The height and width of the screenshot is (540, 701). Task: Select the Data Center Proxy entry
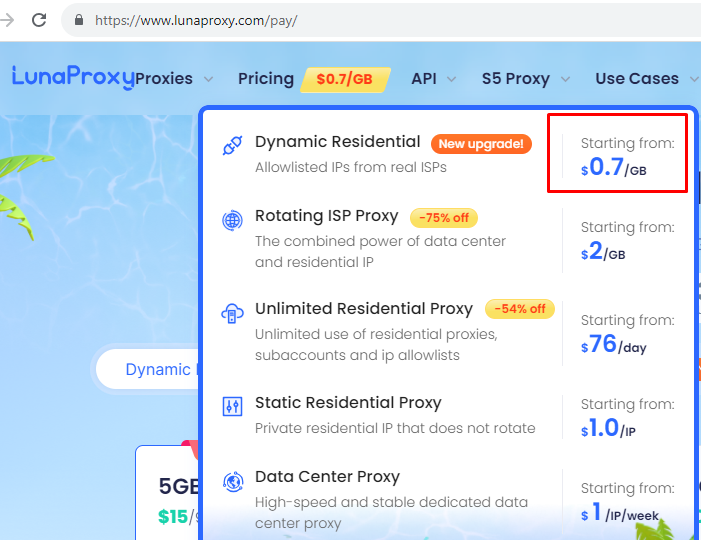click(x=327, y=477)
